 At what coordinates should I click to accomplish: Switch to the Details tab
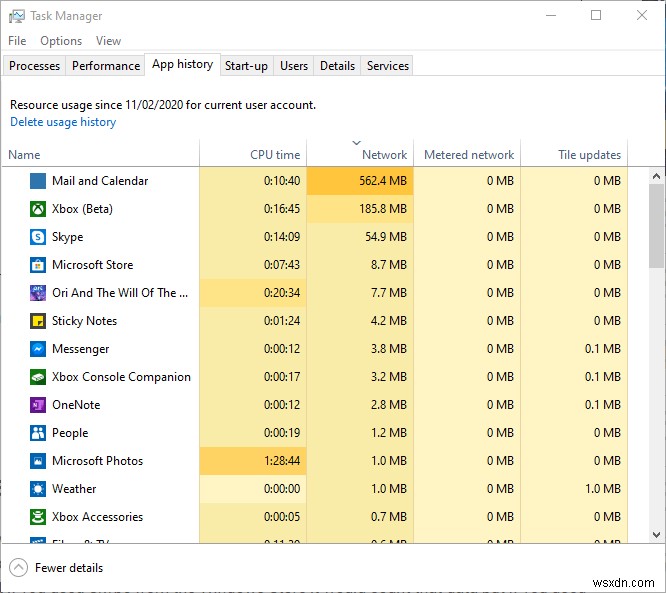pos(338,66)
